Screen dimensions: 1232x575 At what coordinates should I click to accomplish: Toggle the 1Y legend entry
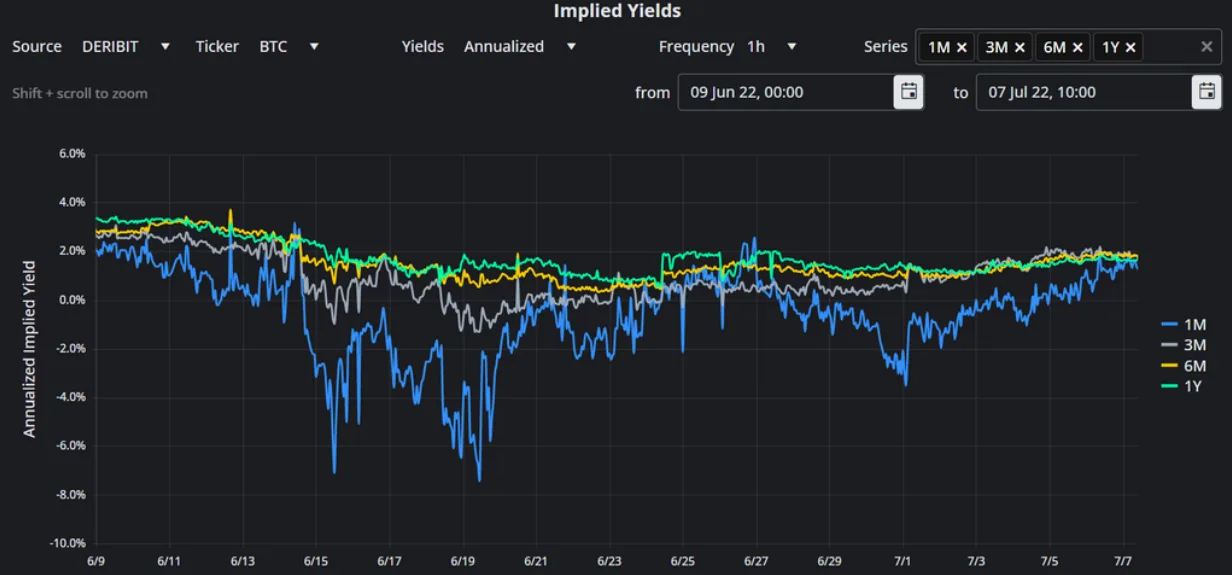(1182, 386)
